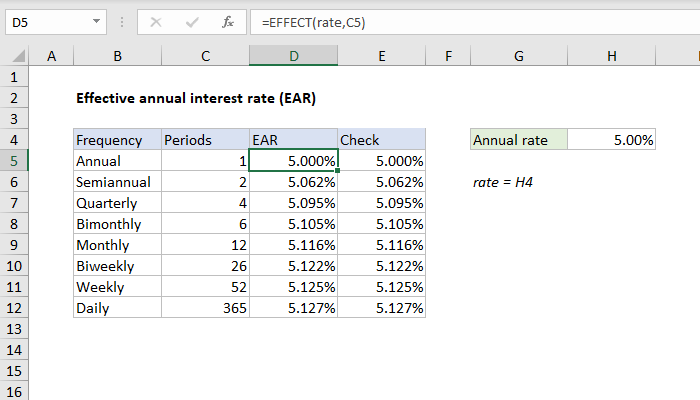Viewport: 700px width, 400px height.
Task: Click the Periods cell with value 4
Action: 205,203
